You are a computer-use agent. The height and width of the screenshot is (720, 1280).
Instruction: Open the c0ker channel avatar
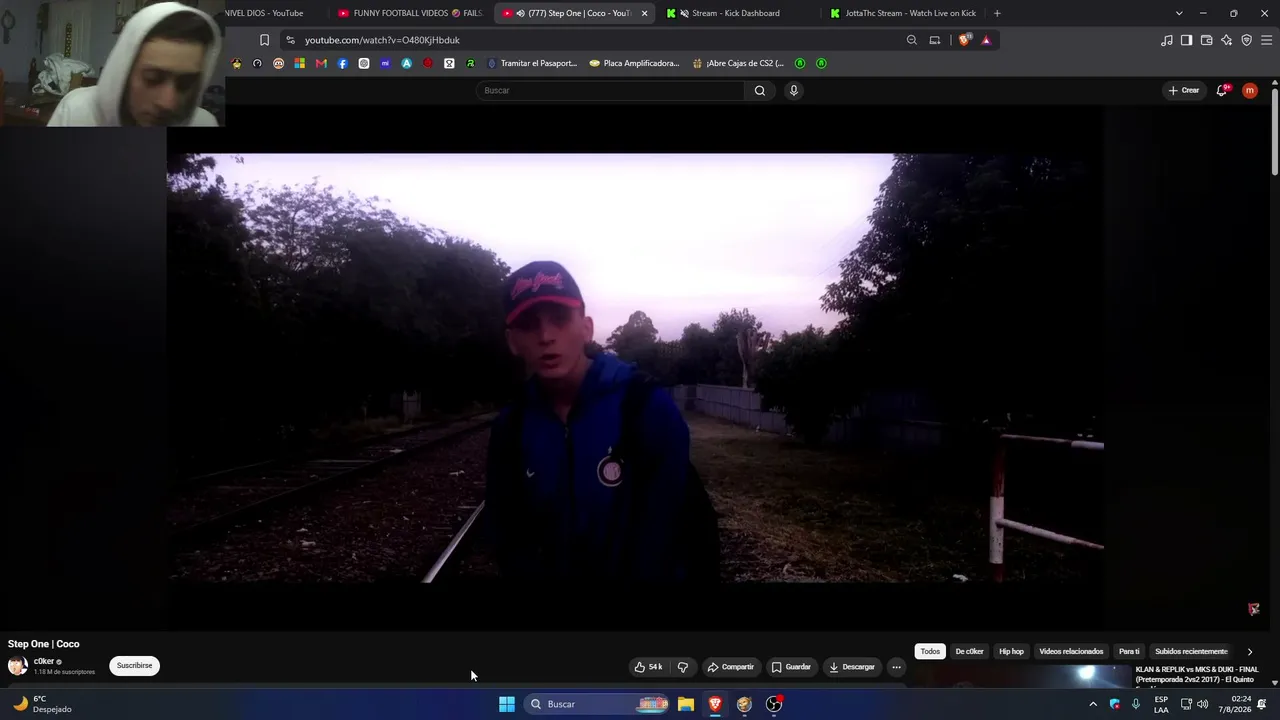click(x=18, y=666)
